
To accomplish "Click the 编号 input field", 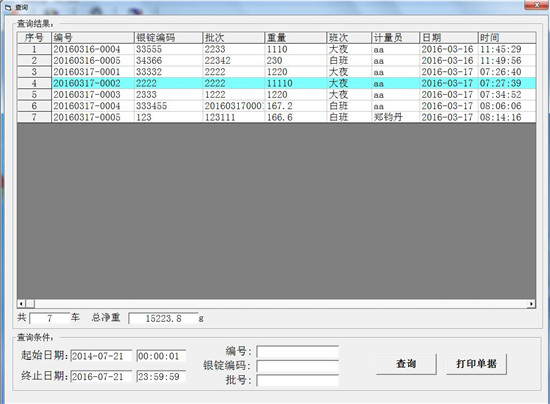I will [x=297, y=351].
